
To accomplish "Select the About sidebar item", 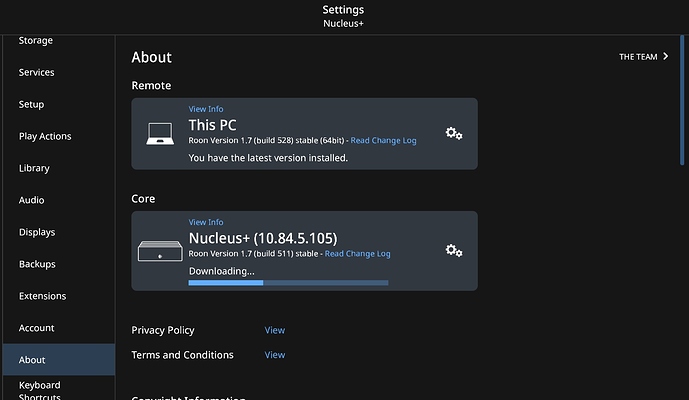I will (x=59, y=360).
